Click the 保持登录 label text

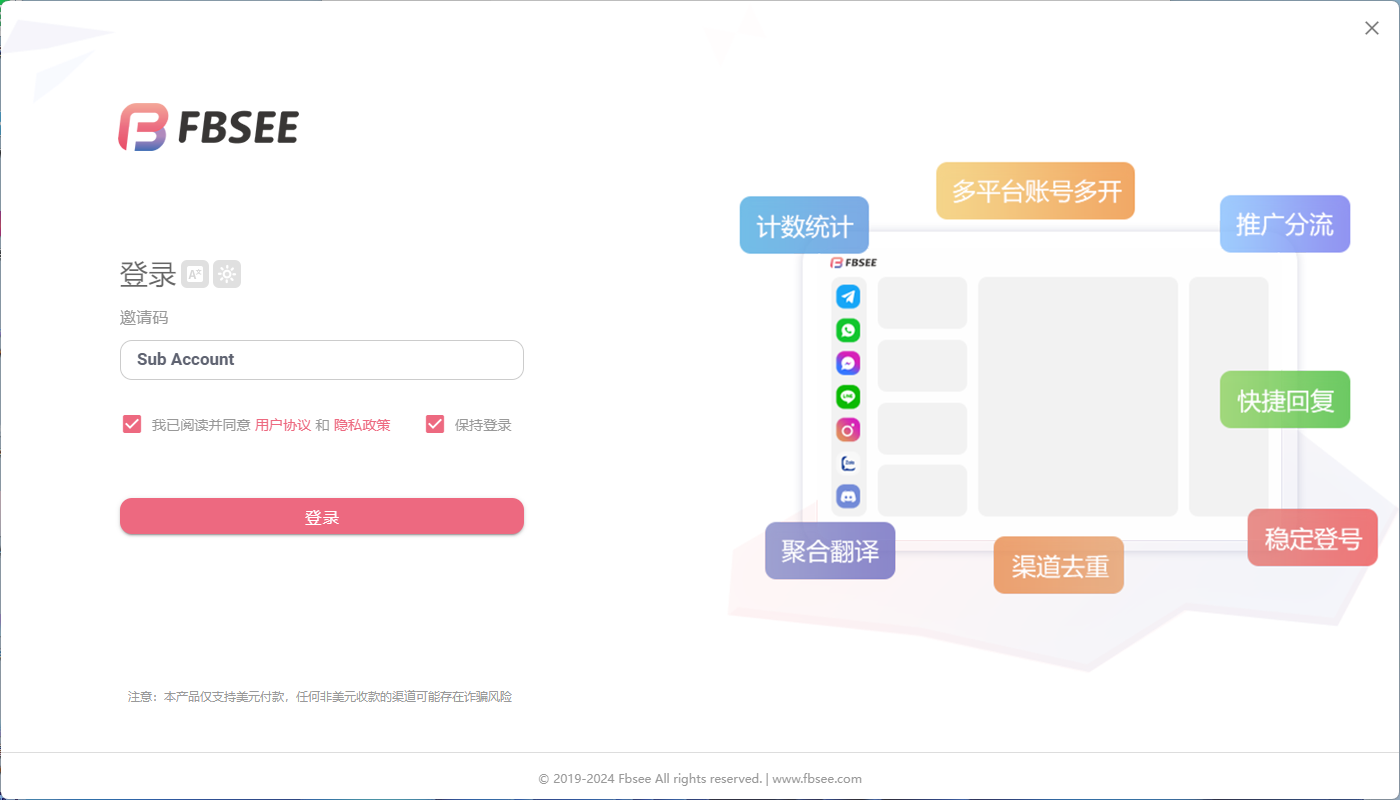click(483, 425)
